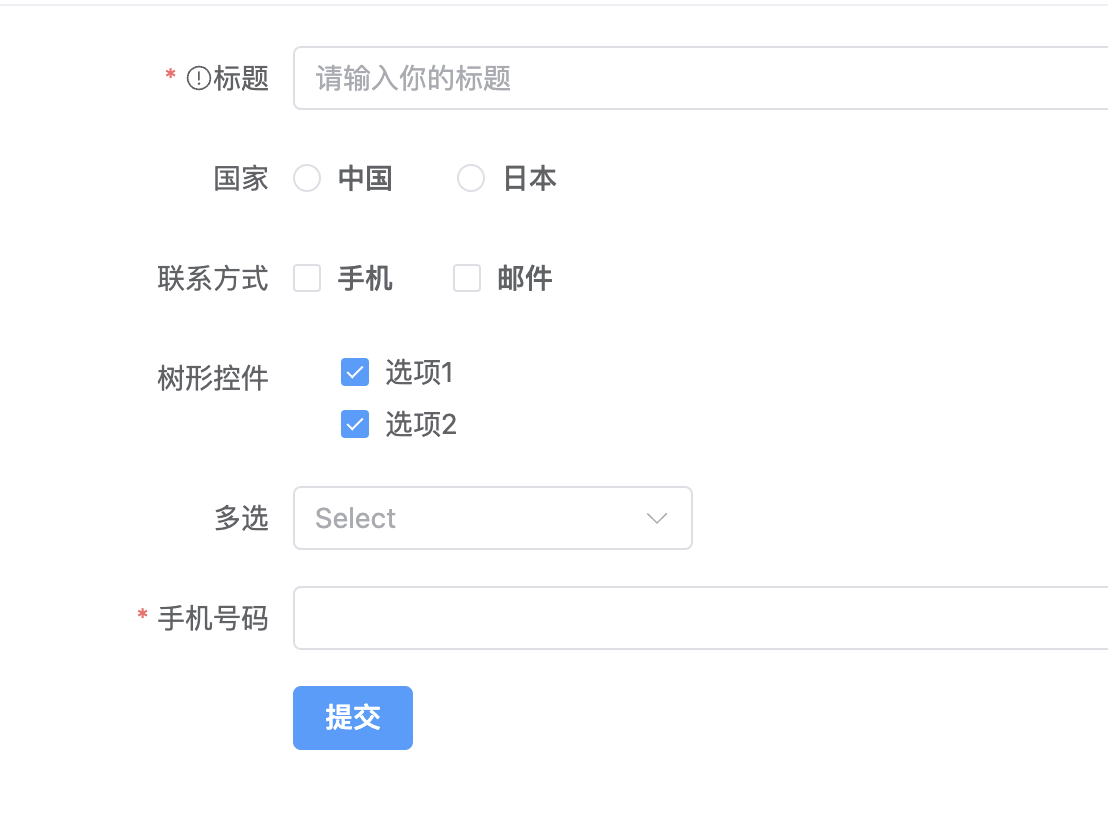
Task: Uncheck 选项1 in the tree control
Action: click(355, 372)
